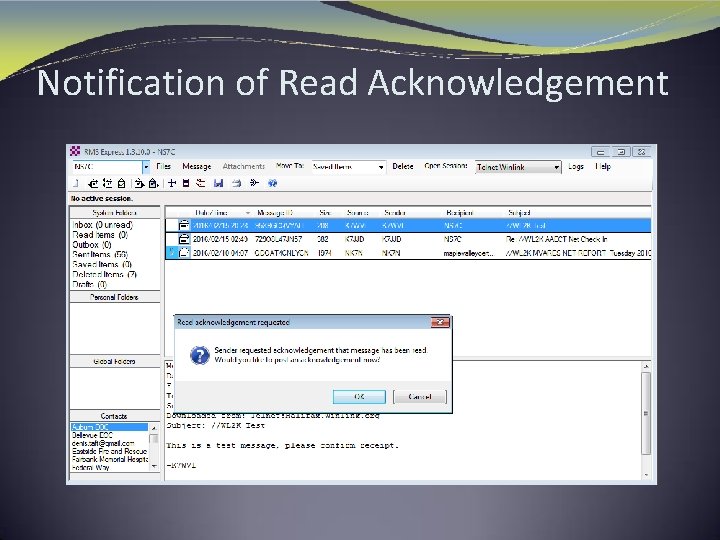Select the Bellevue EOC contact
Viewport: 720px width, 540px height.
[x=92, y=435]
